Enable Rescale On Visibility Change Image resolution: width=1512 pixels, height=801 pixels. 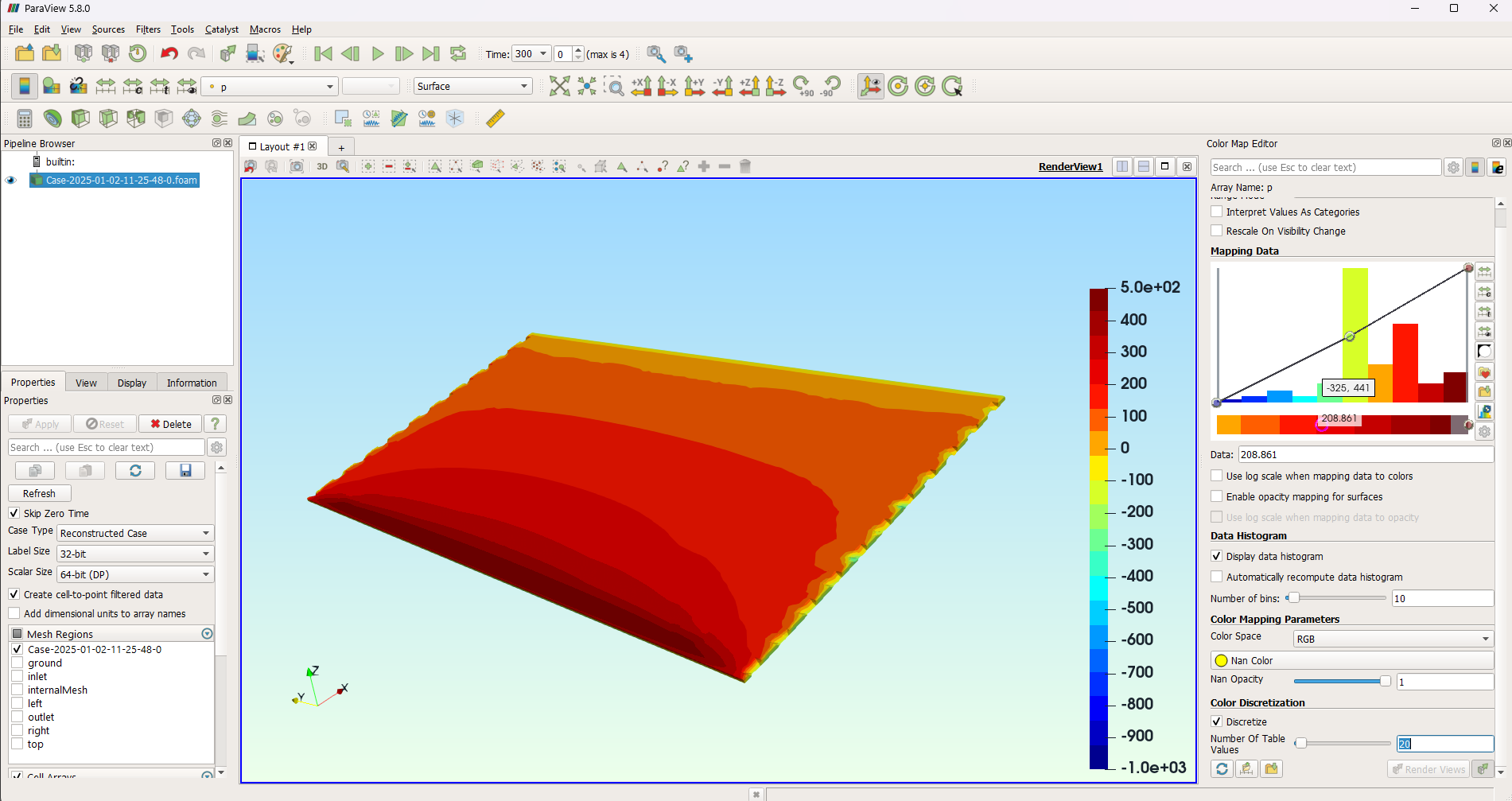(1217, 231)
